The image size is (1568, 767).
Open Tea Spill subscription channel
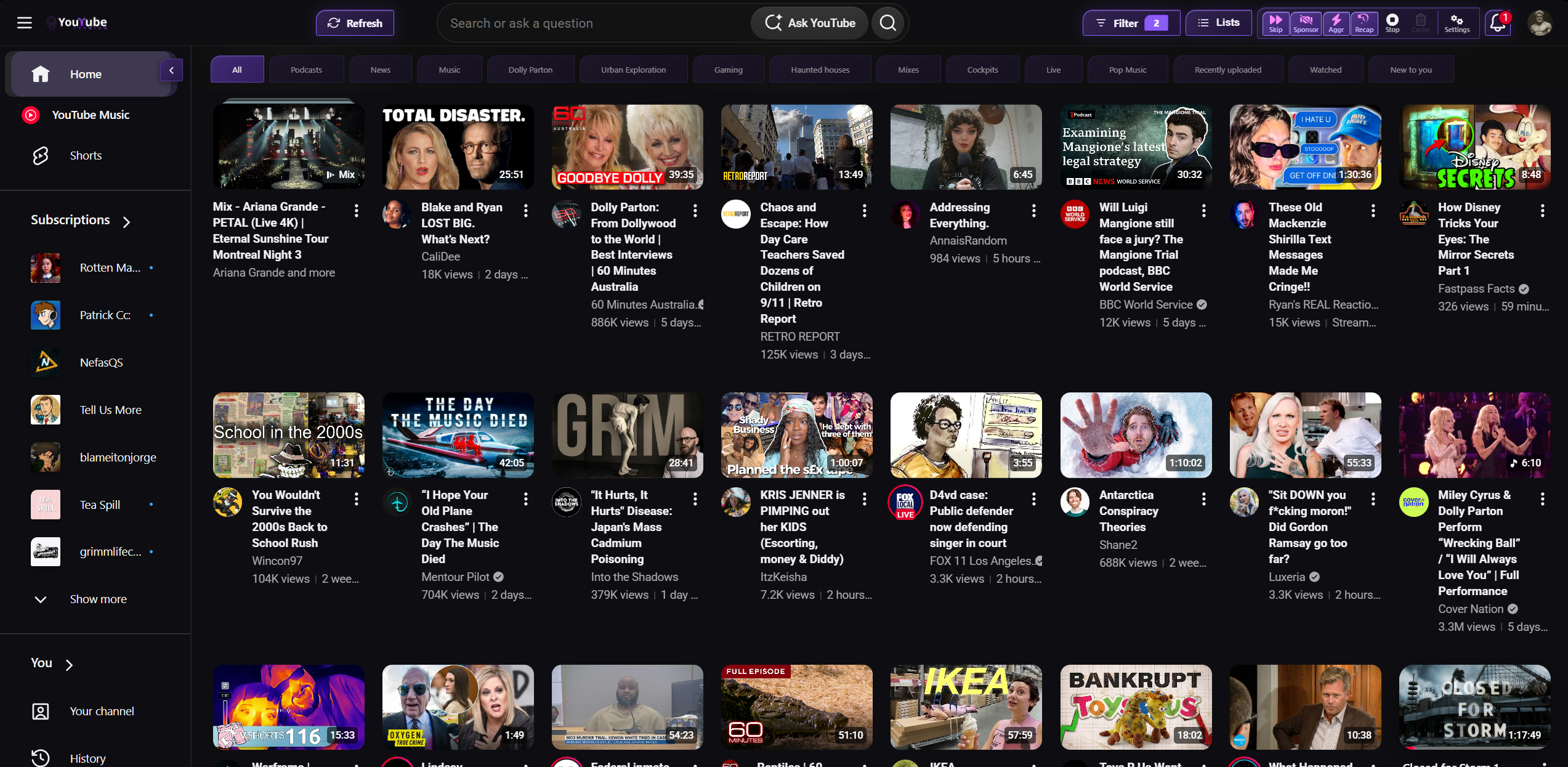(x=92, y=505)
